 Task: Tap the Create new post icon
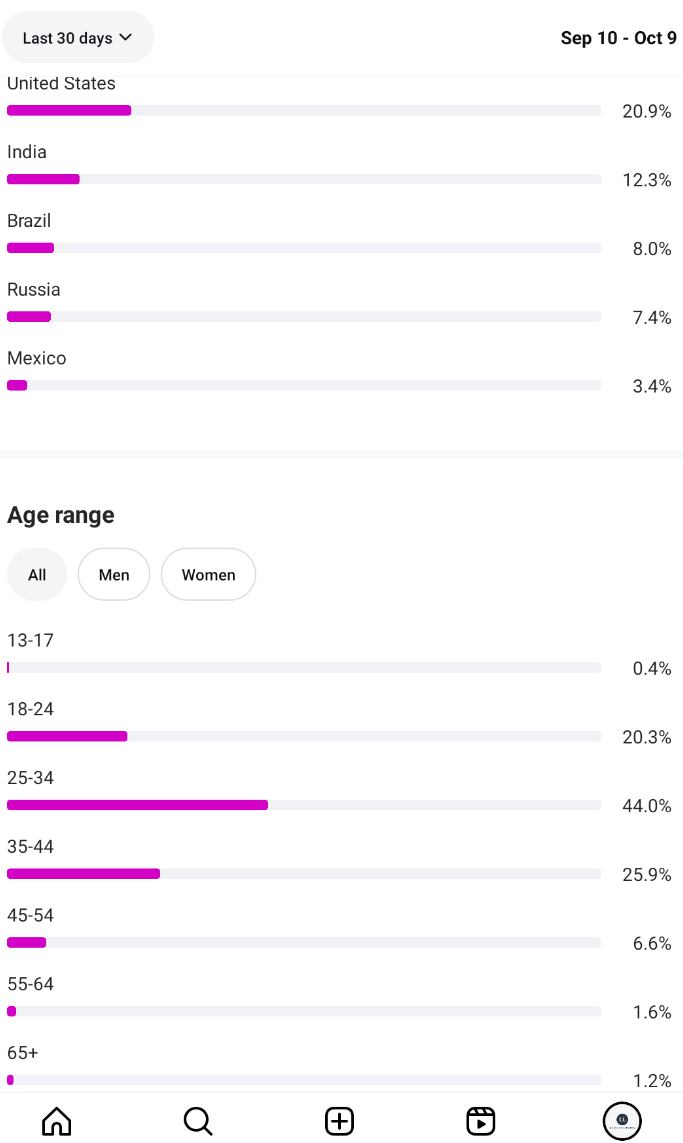pos(340,1121)
